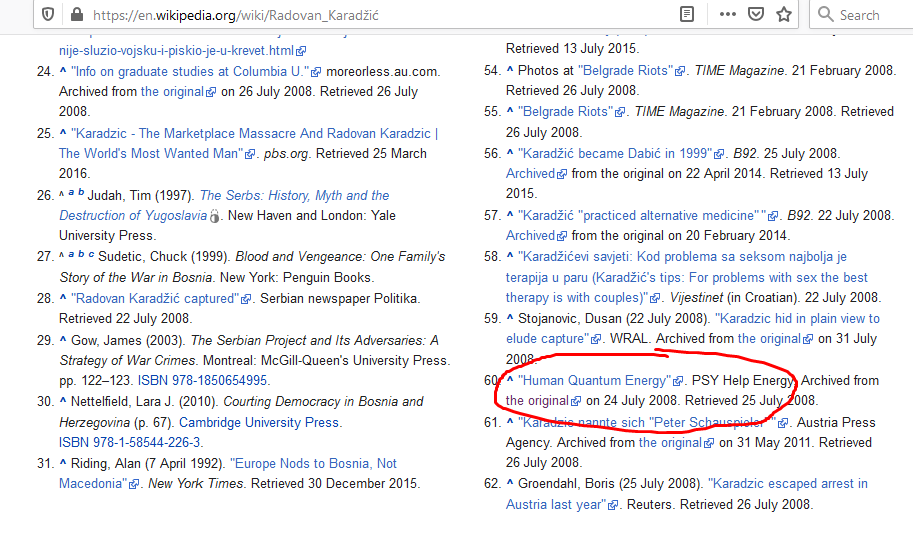Open "Karadzic escaped arrest in Austria" link
This screenshot has height=551, width=913.
(687, 494)
